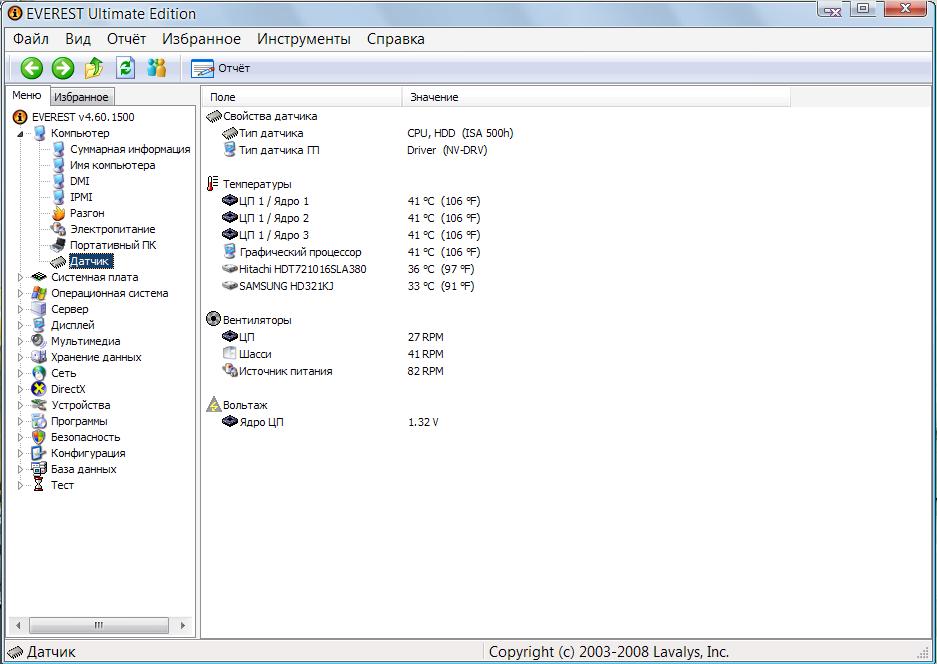Click the Тест hourglass icon
The height and width of the screenshot is (664, 937).
click(x=39, y=485)
